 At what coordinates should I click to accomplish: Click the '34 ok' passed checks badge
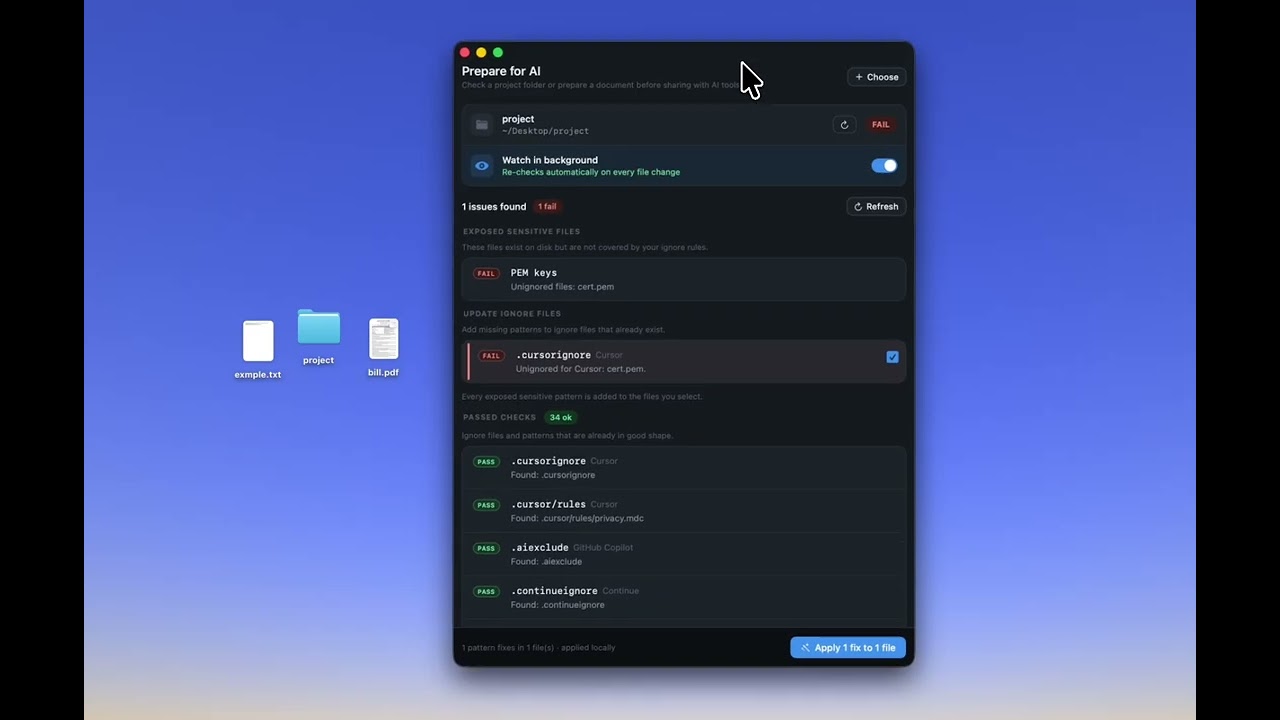click(x=561, y=418)
